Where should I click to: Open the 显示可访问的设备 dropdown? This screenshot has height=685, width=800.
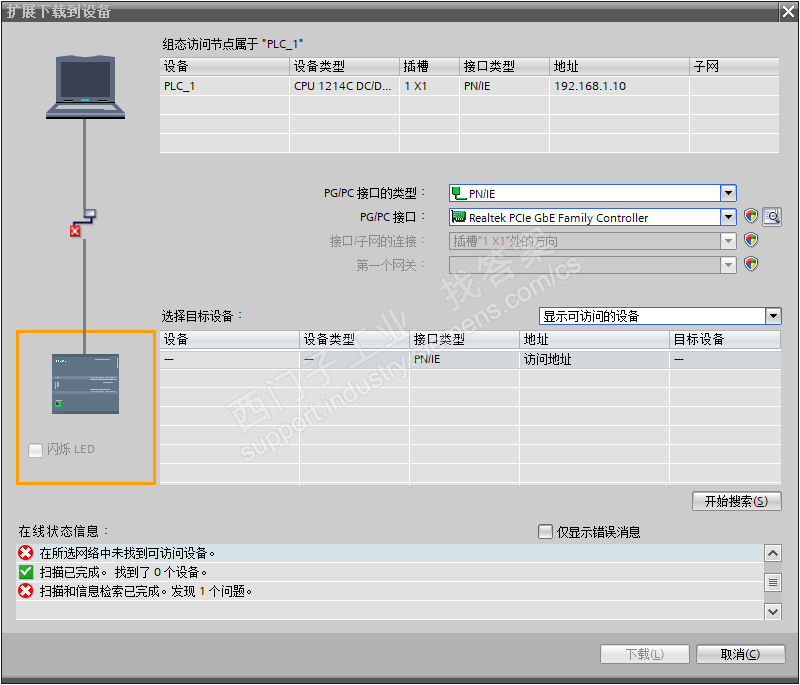click(773, 316)
